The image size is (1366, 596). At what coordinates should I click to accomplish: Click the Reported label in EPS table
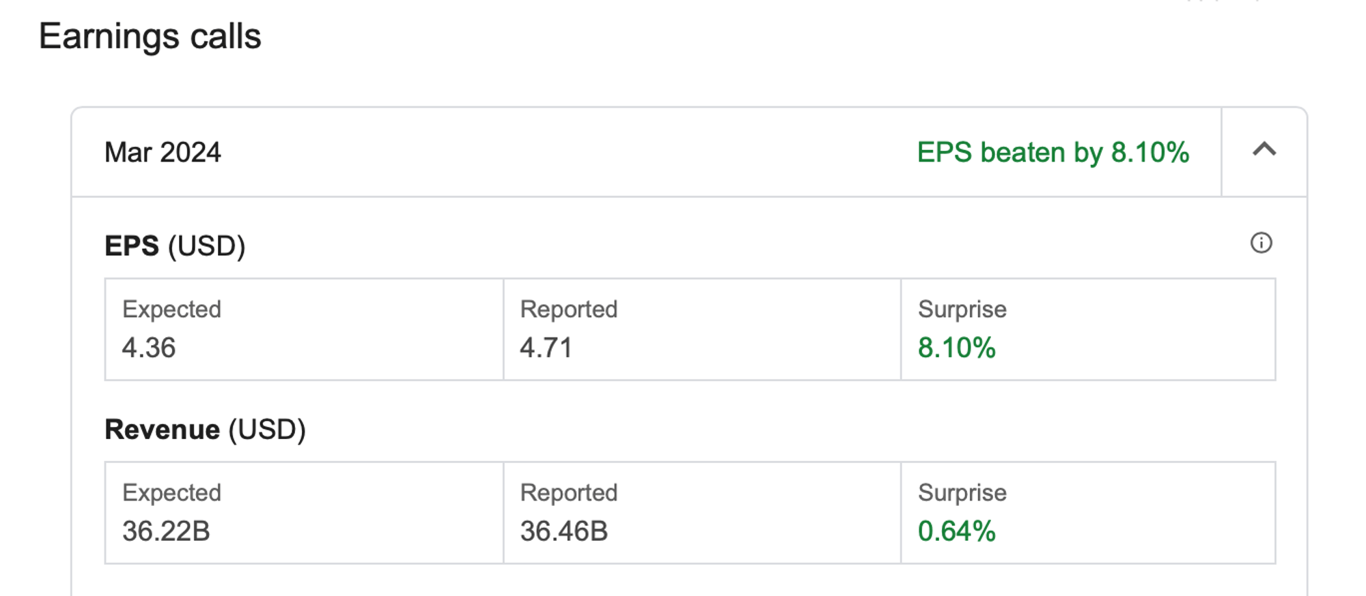(x=568, y=310)
